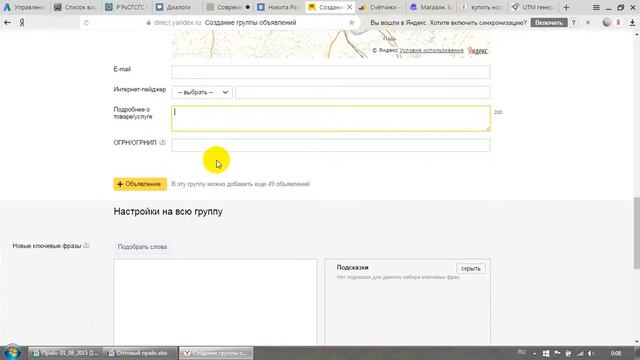Screen dimensions: 640x360
Task: Click the Яндекс logo on the map
Action: [477, 51]
